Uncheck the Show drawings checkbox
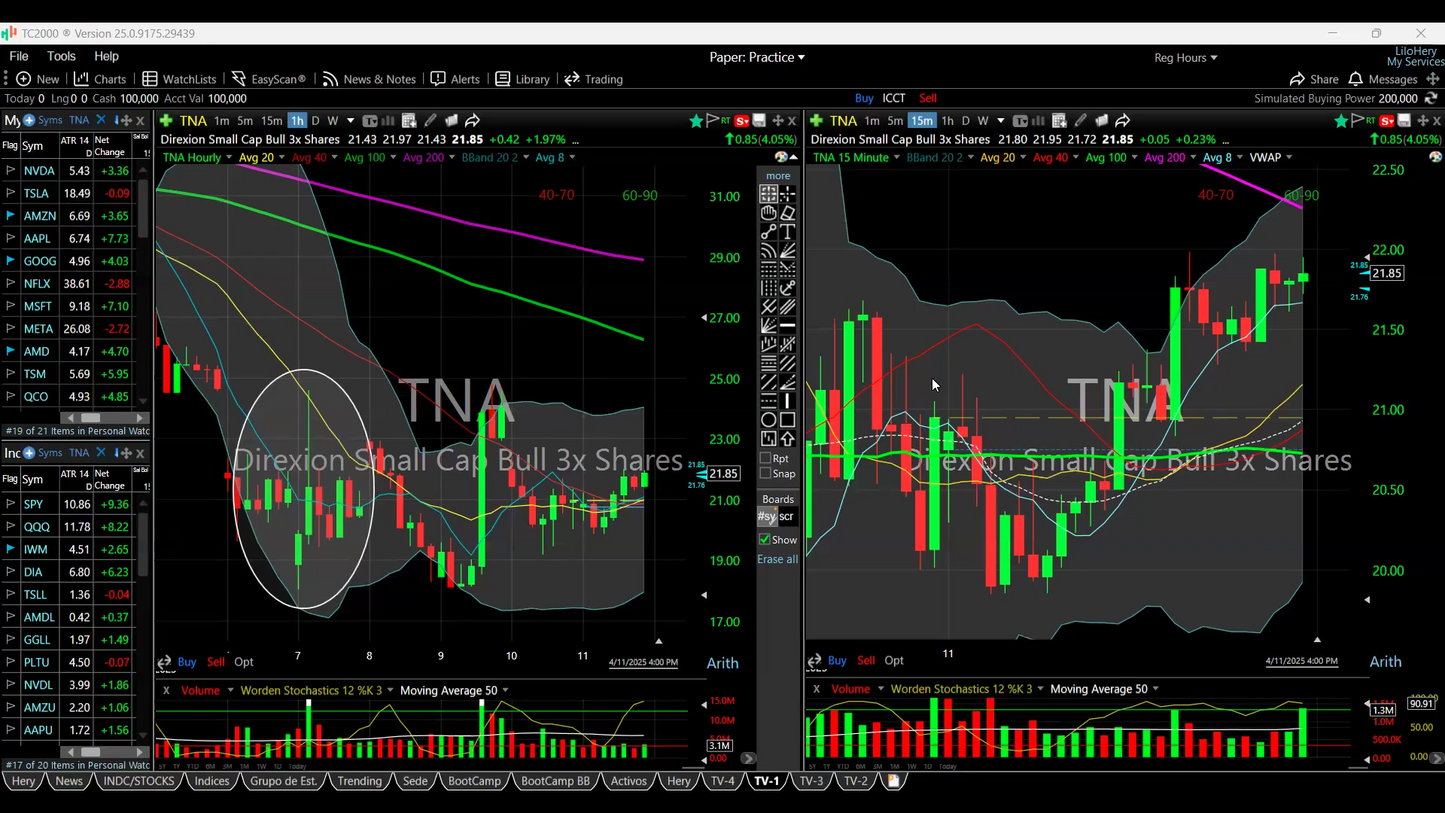This screenshot has height=813, width=1445. click(765, 540)
